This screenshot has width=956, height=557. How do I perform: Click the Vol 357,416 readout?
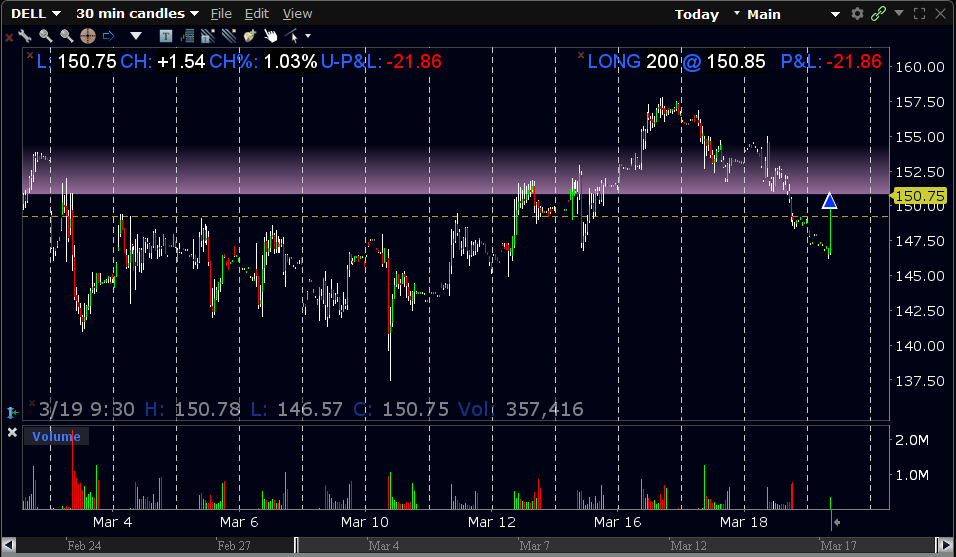tap(520, 409)
